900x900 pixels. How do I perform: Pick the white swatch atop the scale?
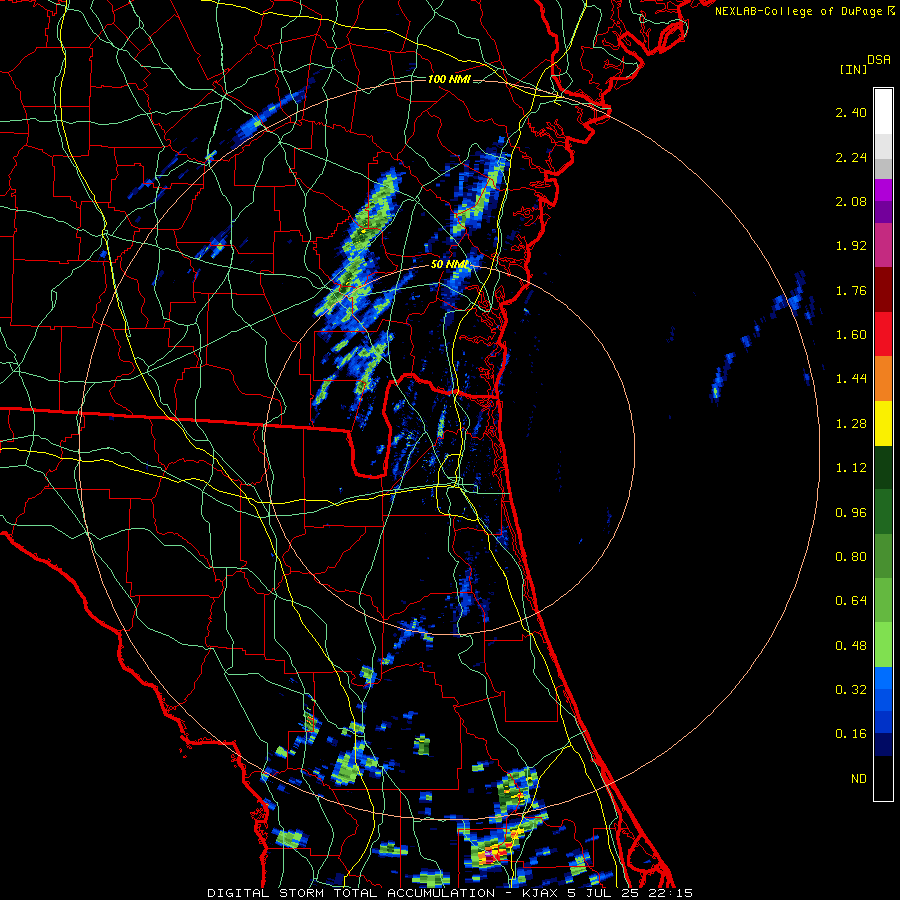pyautogui.click(x=883, y=112)
